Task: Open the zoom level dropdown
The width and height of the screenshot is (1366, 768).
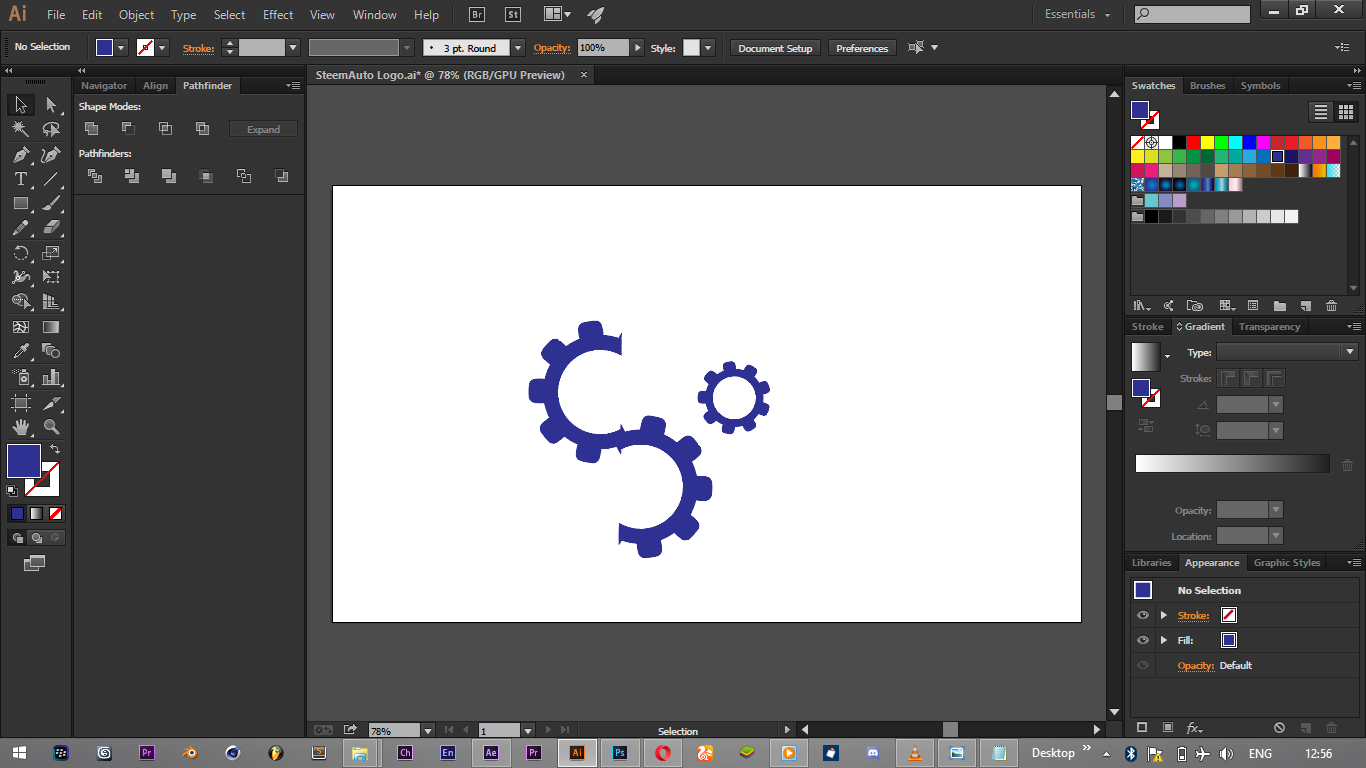Action: 428,731
